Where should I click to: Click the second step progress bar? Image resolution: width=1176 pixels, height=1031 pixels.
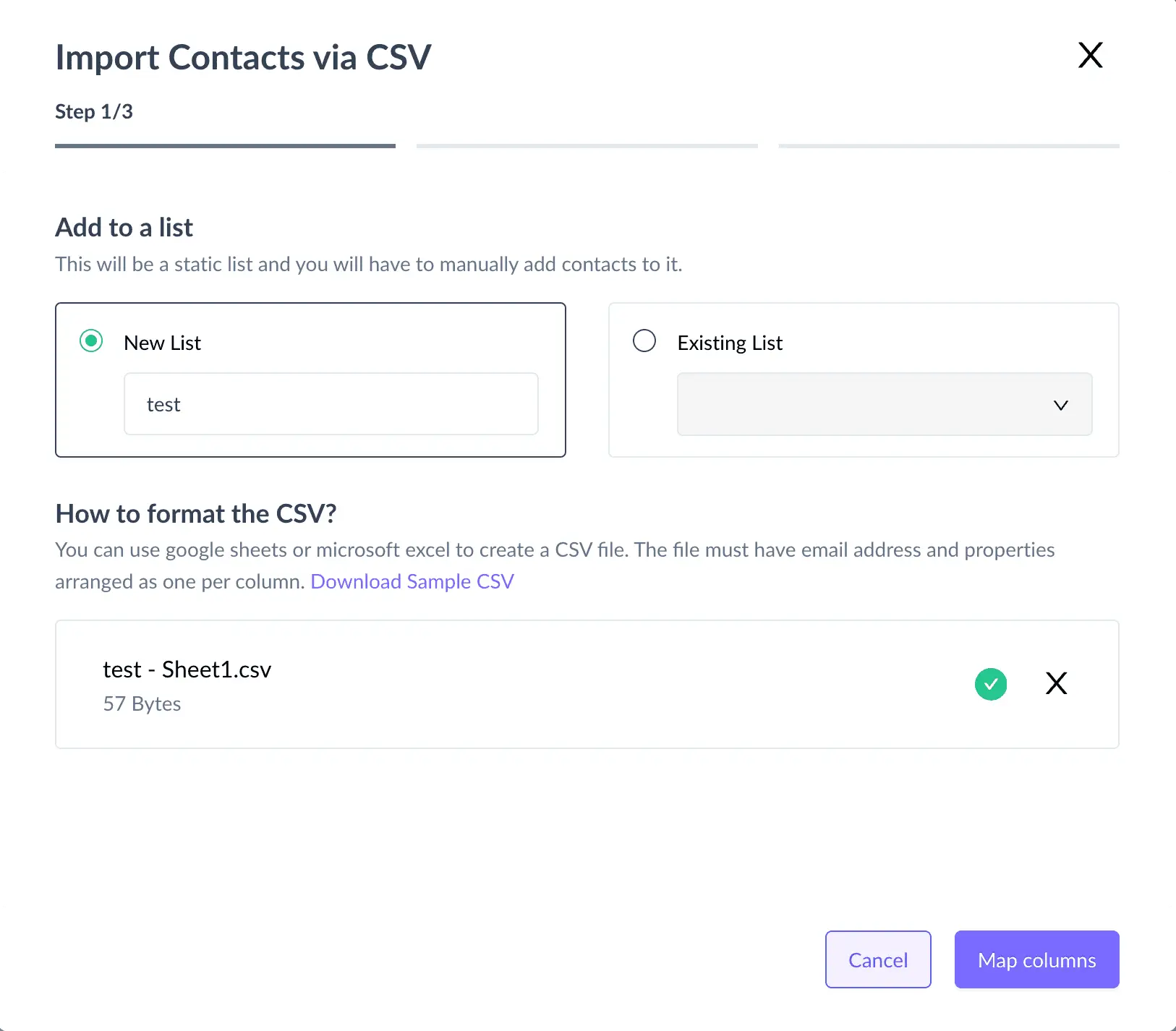click(587, 146)
